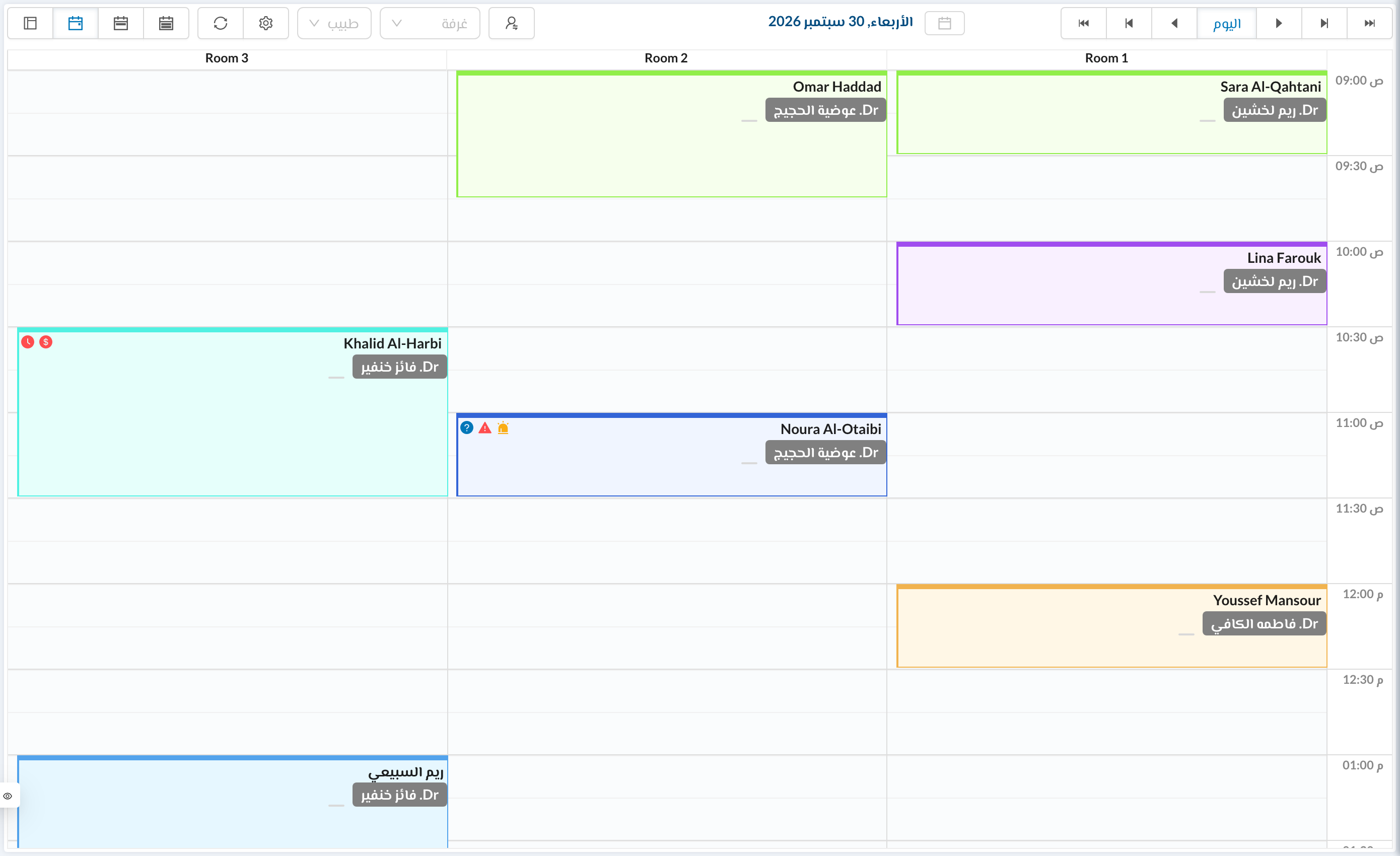Click the patient search person icon
Viewport: 1400px width, 856px height.
click(511, 23)
